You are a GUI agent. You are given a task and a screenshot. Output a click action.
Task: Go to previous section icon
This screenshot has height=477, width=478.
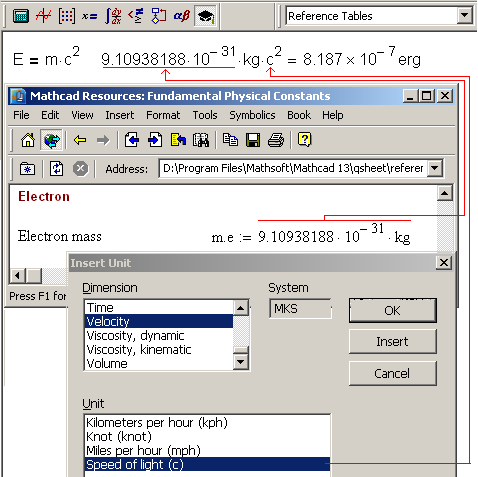point(132,140)
